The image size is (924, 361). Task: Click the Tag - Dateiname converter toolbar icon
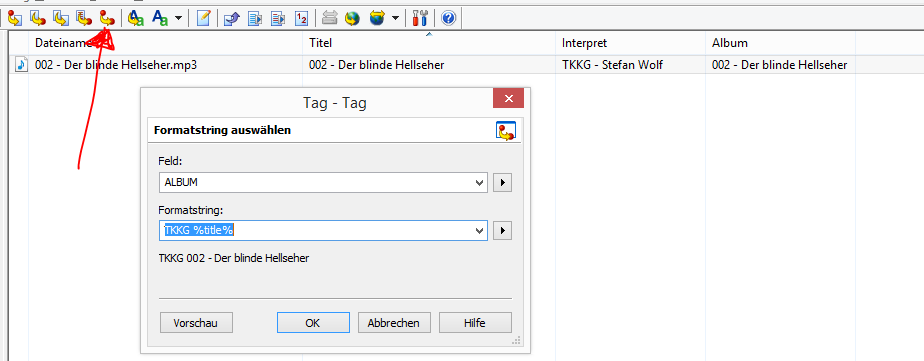point(15,18)
